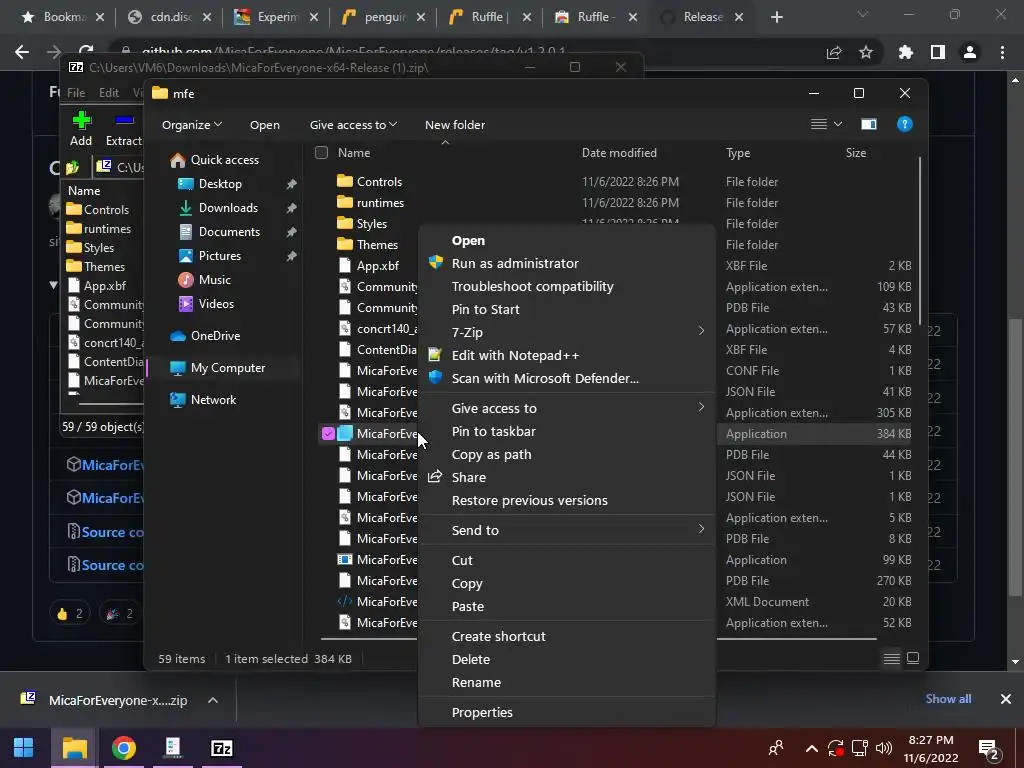Open the 7-Zip Add button
The image size is (1024, 768).
pos(81,129)
